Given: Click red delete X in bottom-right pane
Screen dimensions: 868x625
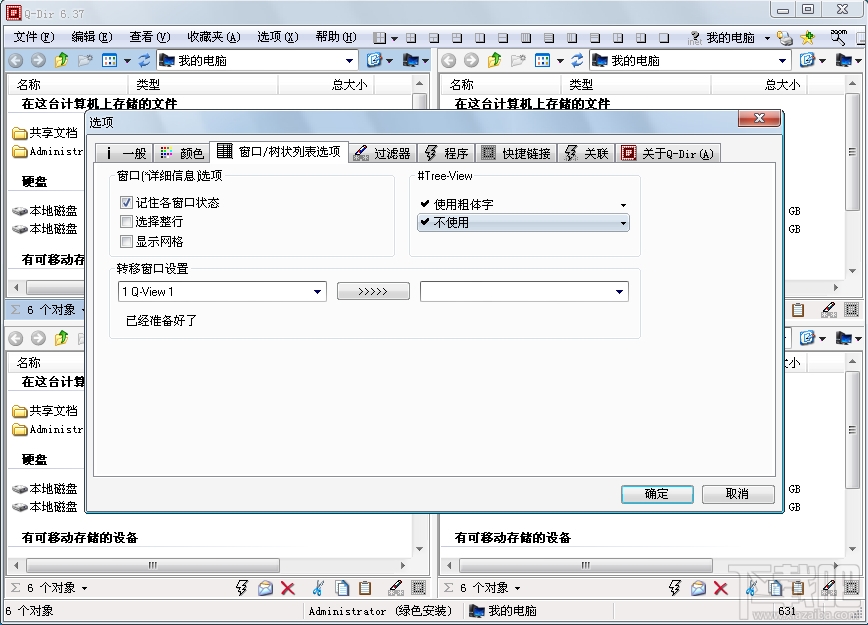Looking at the screenshot, I should (x=721, y=588).
